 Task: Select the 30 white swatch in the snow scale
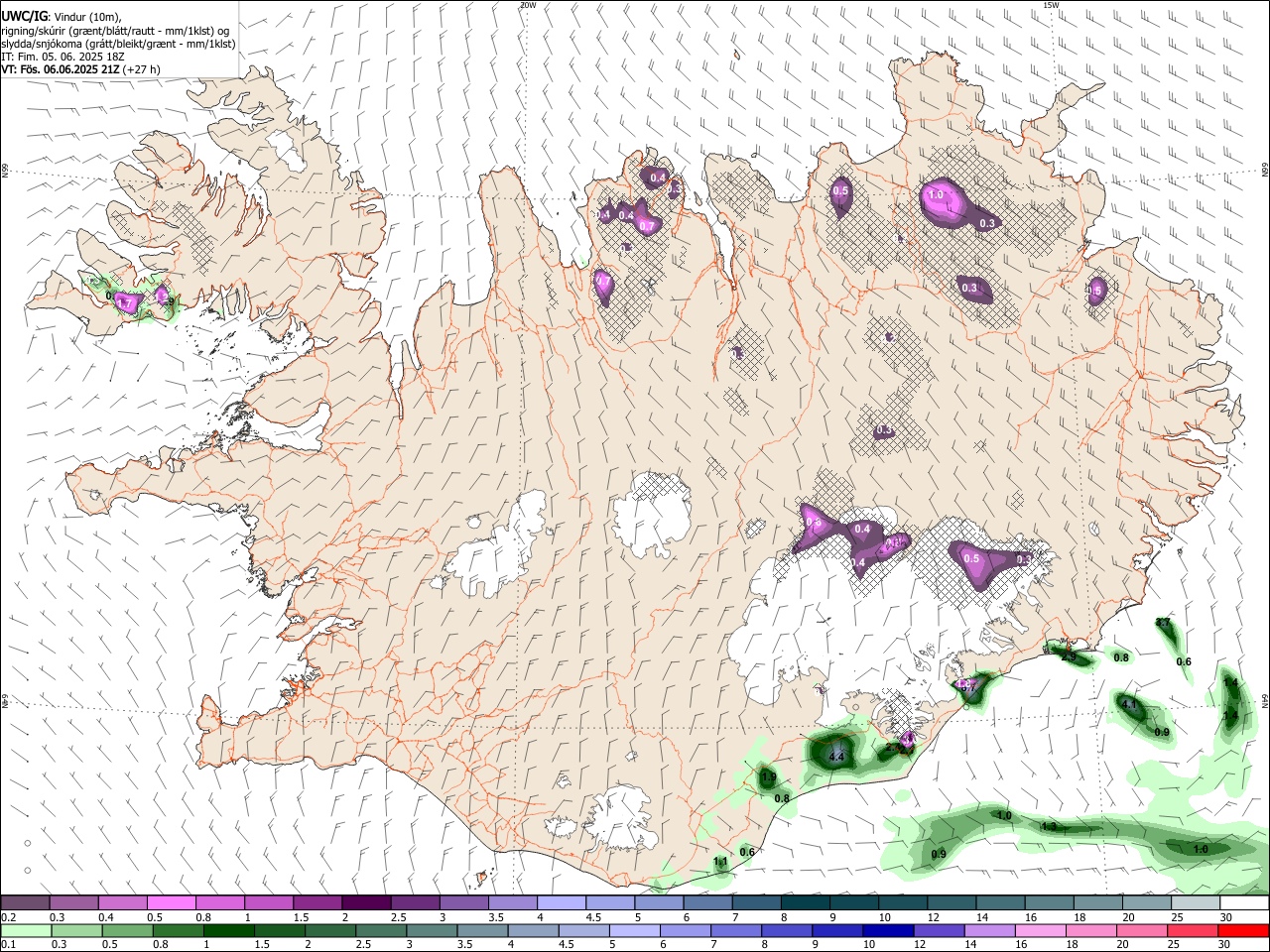[1244, 903]
